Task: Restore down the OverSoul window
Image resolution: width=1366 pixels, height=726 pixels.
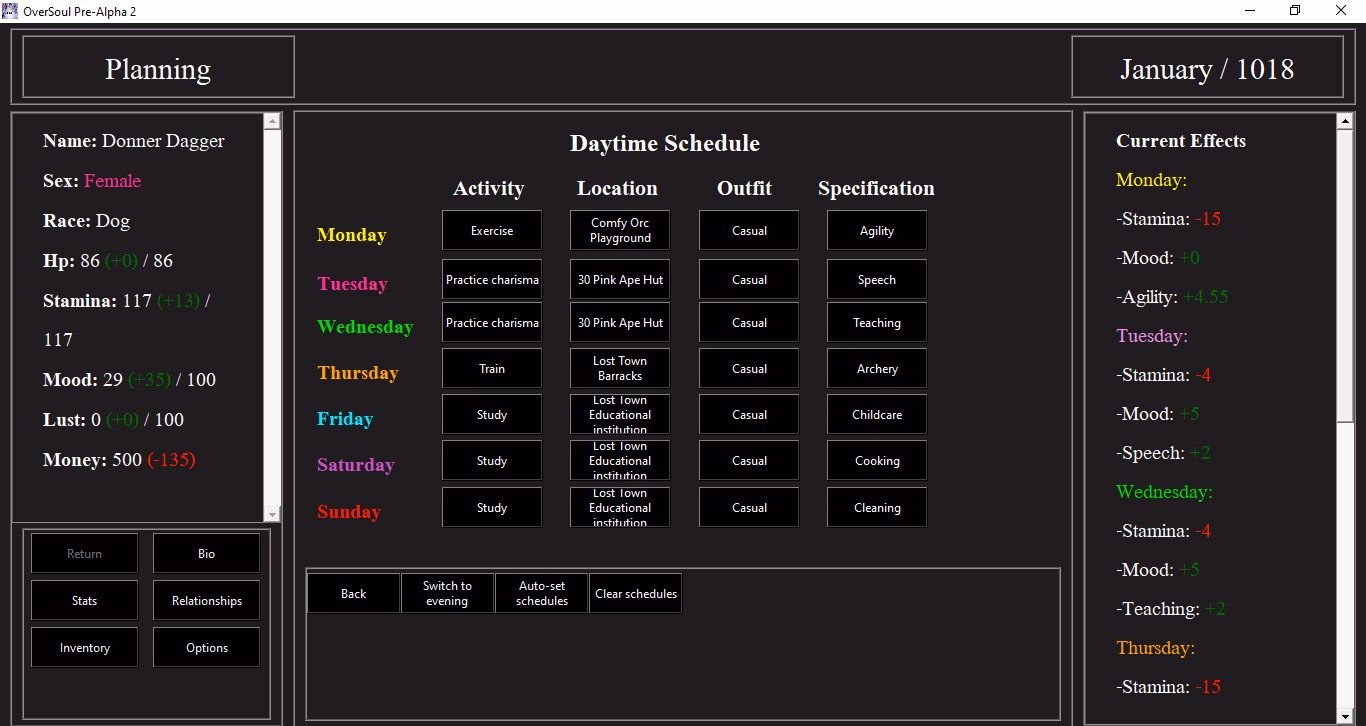Action: [1295, 10]
